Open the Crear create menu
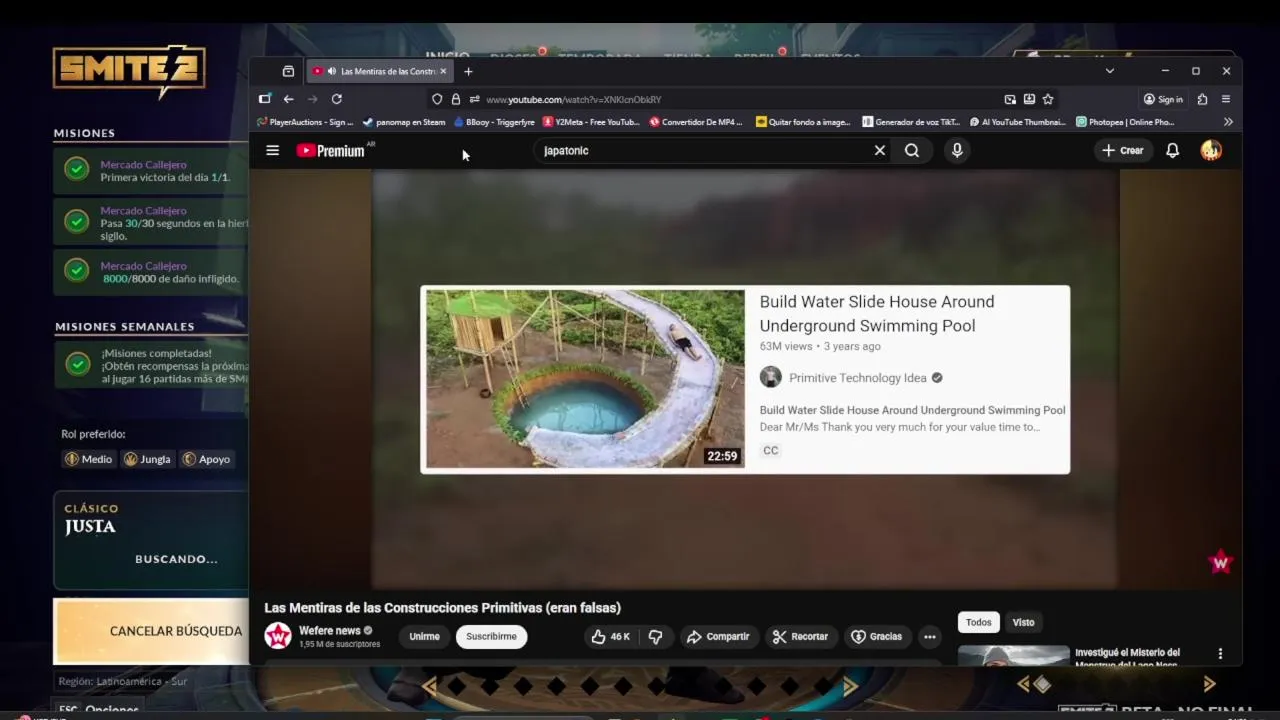This screenshot has height=720, width=1280. tap(1123, 151)
